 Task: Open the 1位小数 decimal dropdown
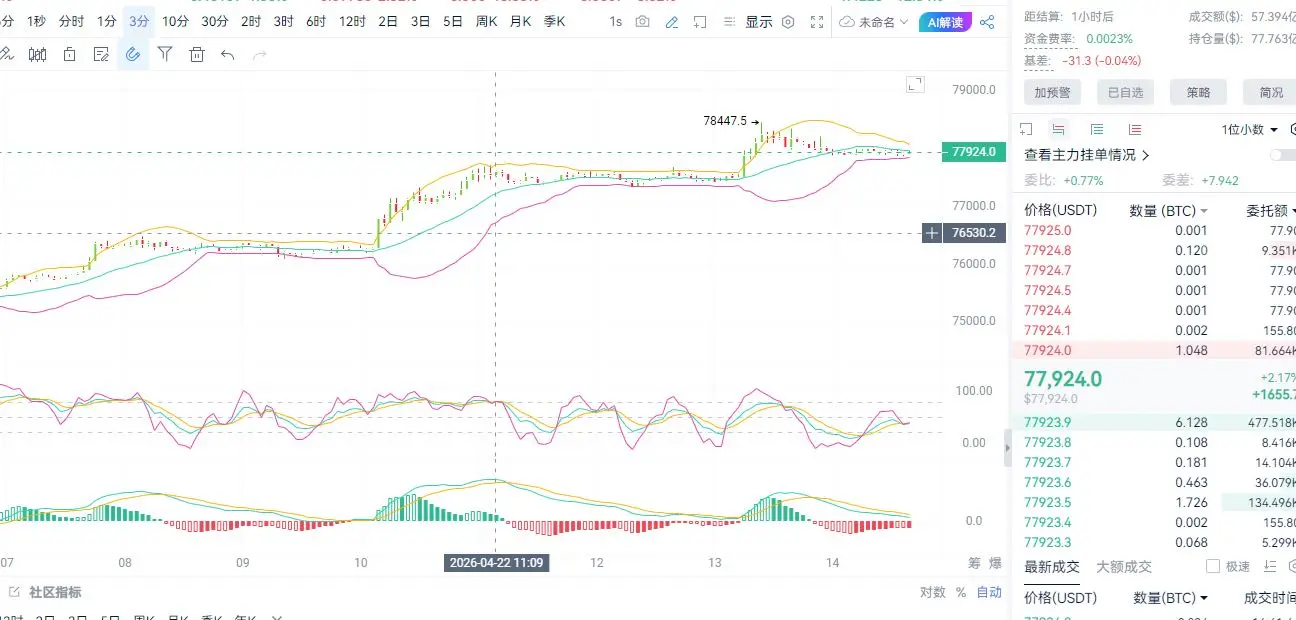(1250, 130)
